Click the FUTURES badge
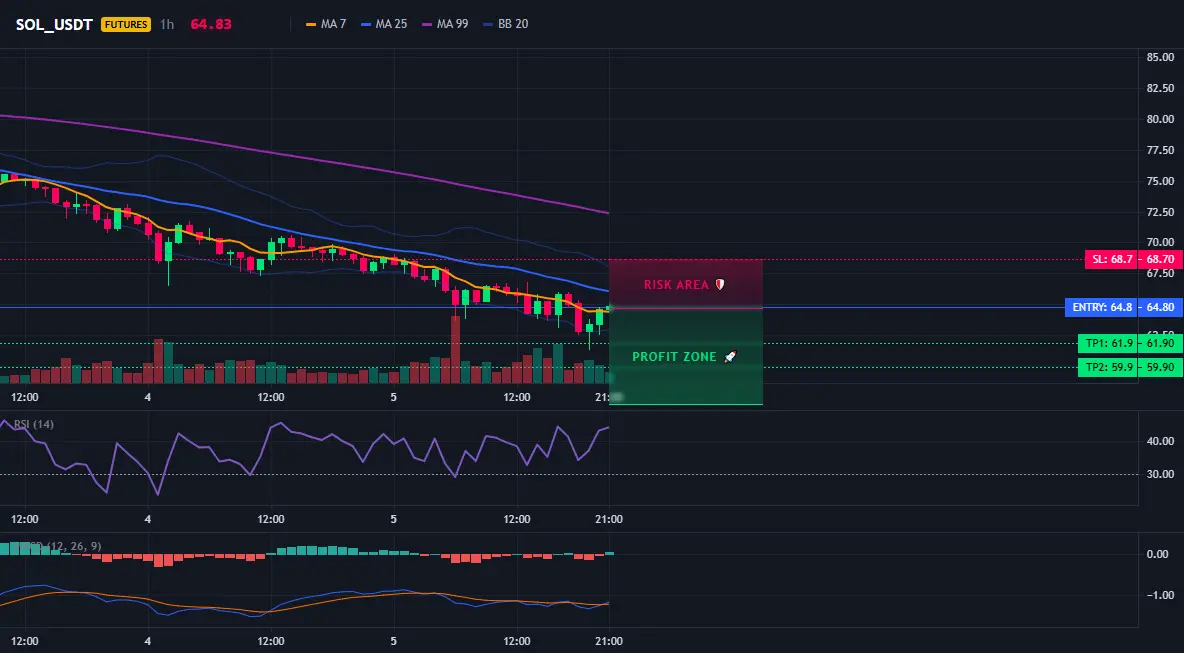 click(125, 24)
